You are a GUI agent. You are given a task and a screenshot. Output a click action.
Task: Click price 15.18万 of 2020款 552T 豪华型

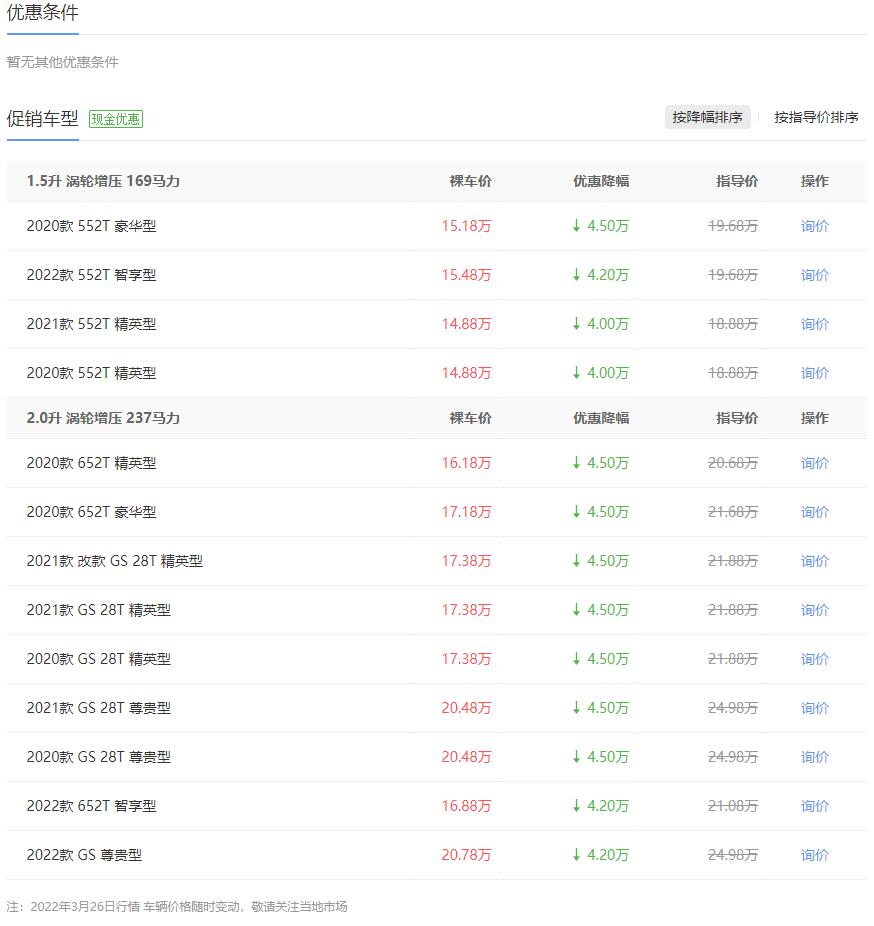pos(467,226)
